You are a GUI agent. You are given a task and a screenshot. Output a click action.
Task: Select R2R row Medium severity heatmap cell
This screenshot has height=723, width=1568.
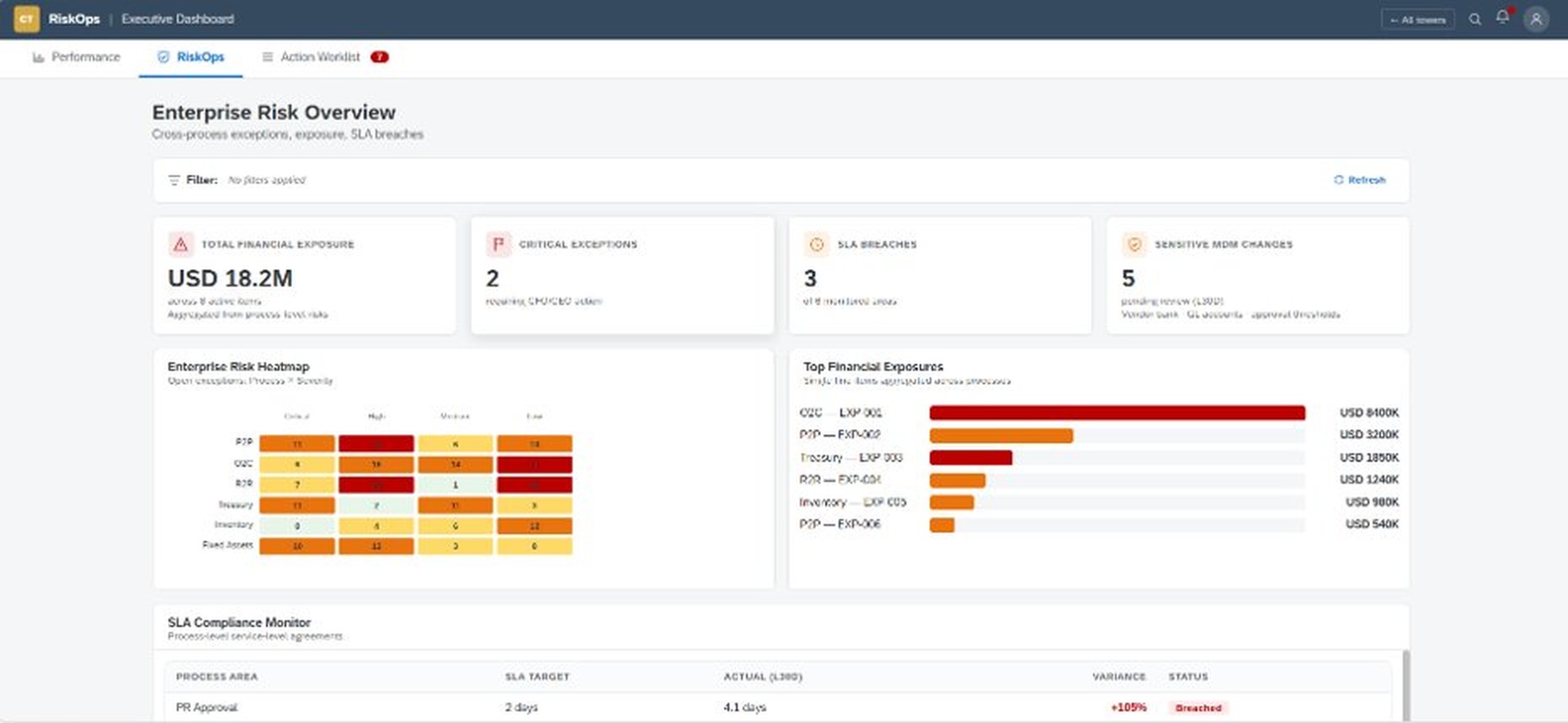tap(456, 485)
